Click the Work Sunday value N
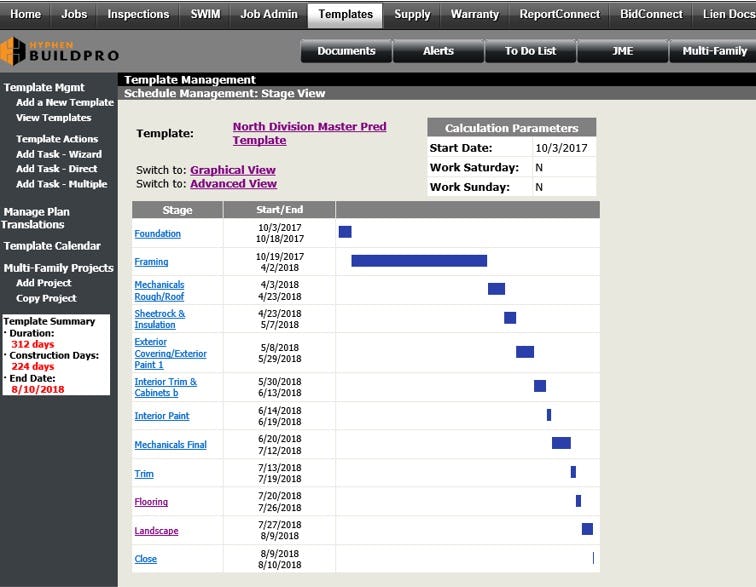This screenshot has height=587, width=756. click(539, 187)
